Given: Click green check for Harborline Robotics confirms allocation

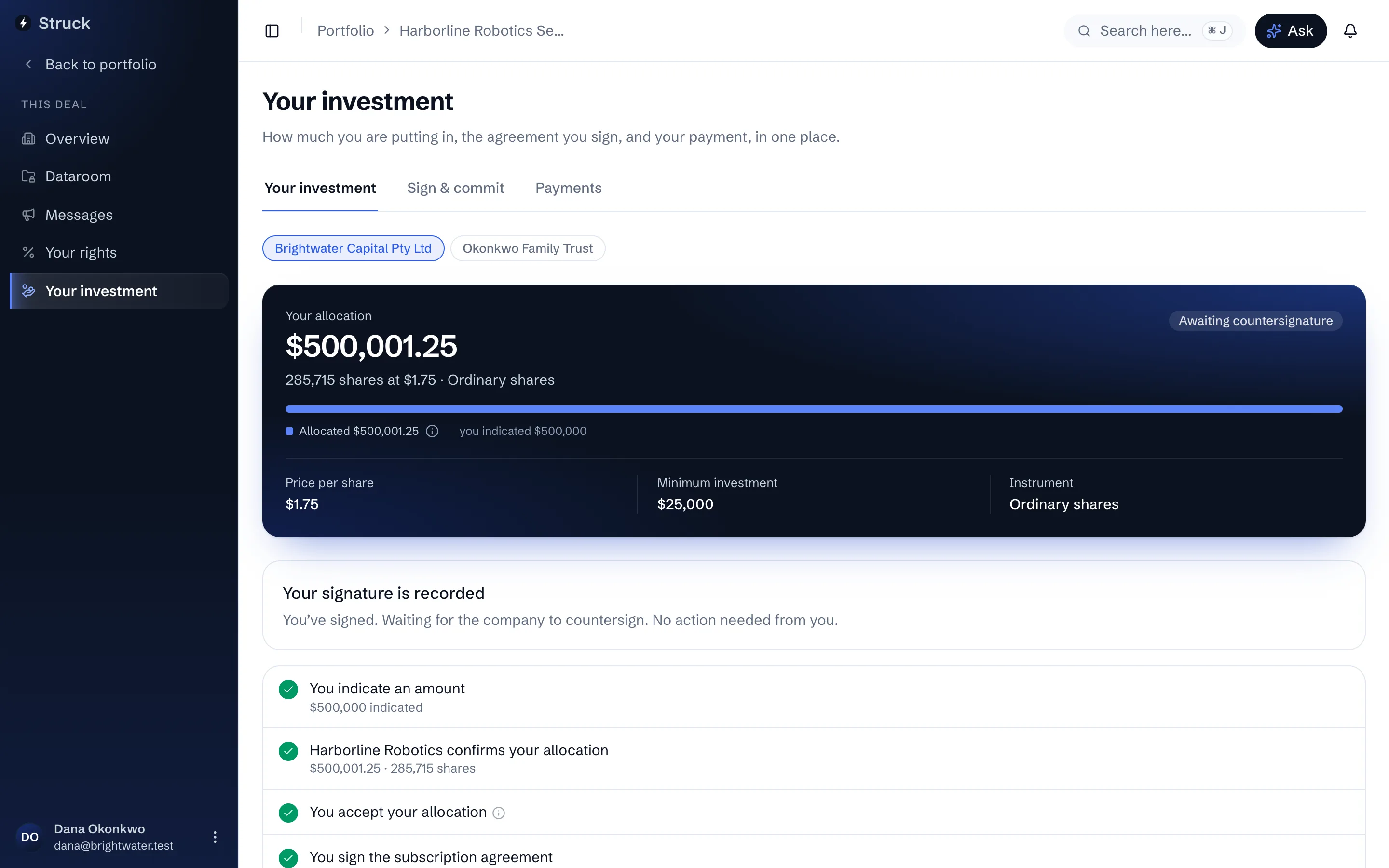Looking at the screenshot, I should pyautogui.click(x=288, y=751).
